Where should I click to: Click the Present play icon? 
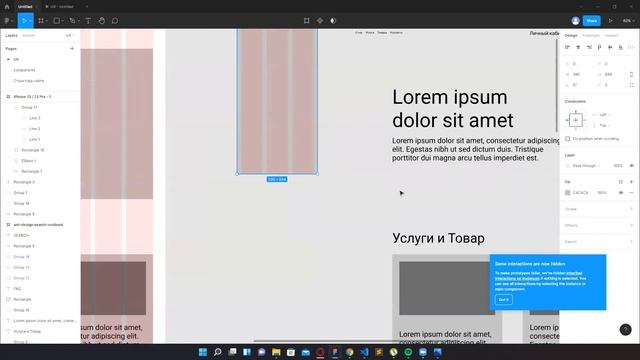pyautogui.click(x=611, y=20)
